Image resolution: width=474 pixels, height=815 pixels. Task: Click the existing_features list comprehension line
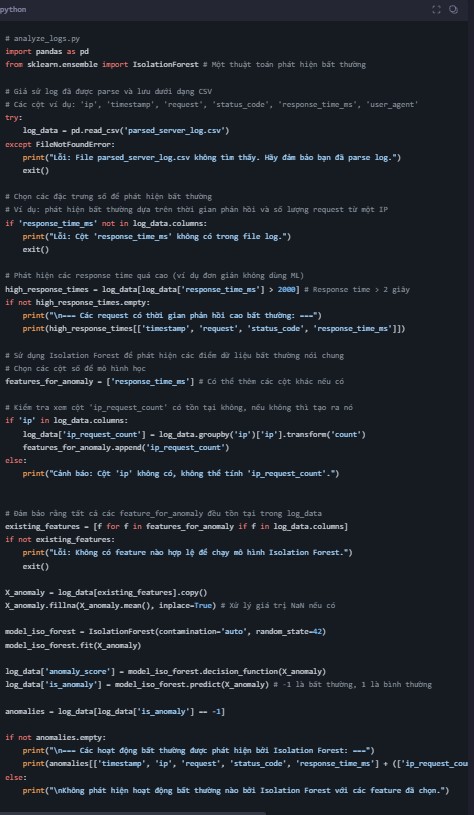tap(176, 527)
